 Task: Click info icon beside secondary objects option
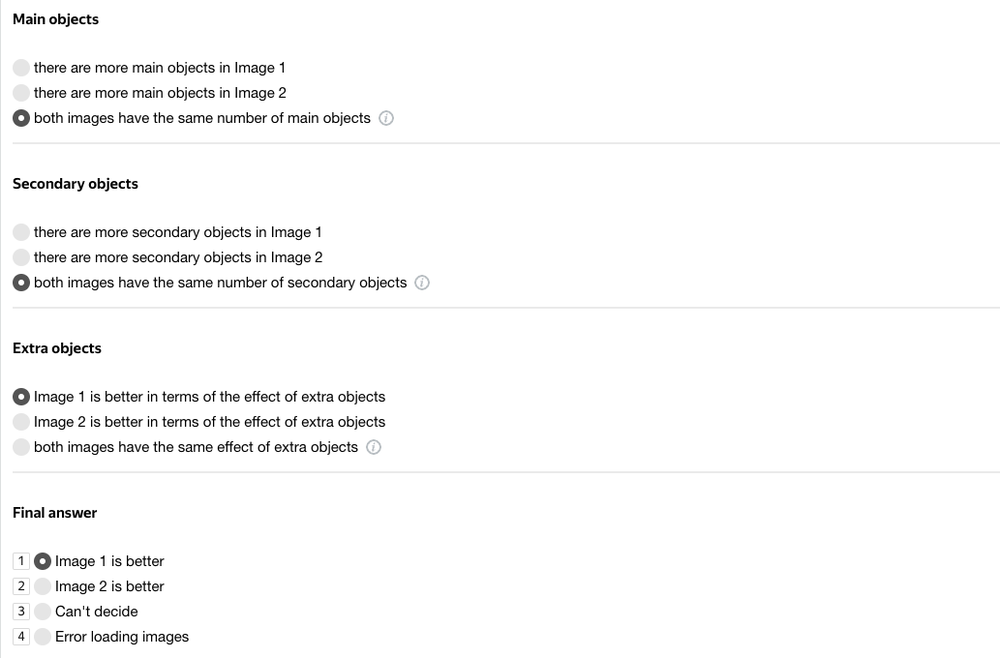tap(422, 283)
